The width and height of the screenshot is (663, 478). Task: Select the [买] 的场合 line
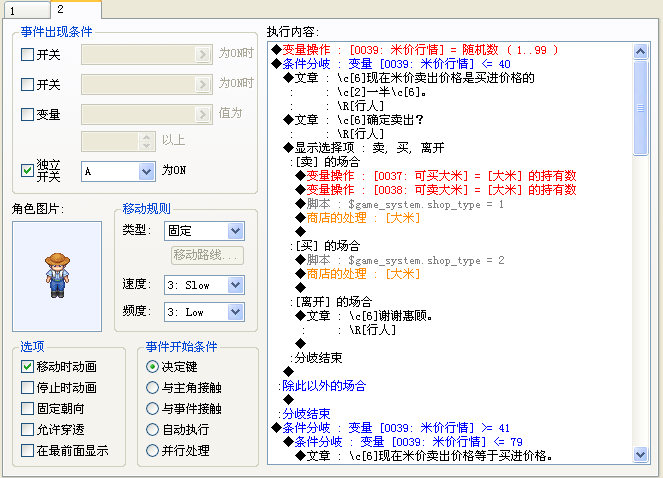click(x=325, y=246)
